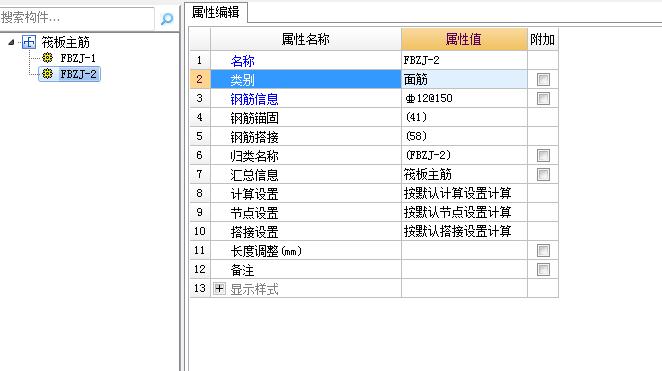Toggle the 附加 checkbox for 归类名称
The width and height of the screenshot is (662, 371).
coord(543,155)
